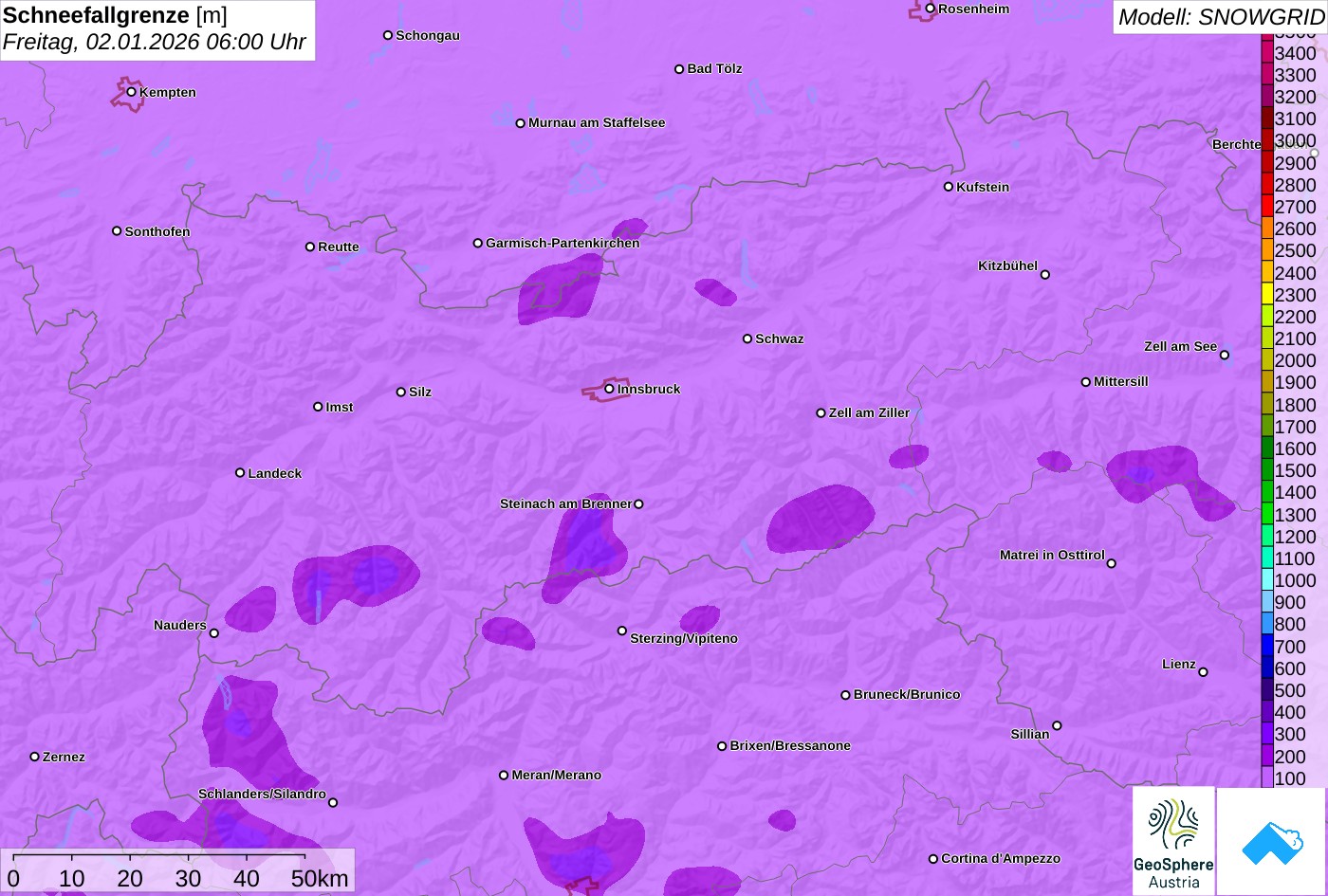Click the Sterzing/Vipiteno marker dot

[622, 631]
